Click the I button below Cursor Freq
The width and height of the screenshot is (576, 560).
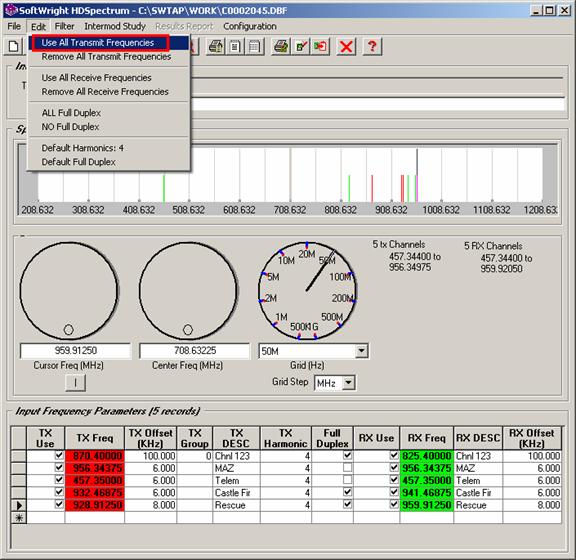tap(75, 383)
